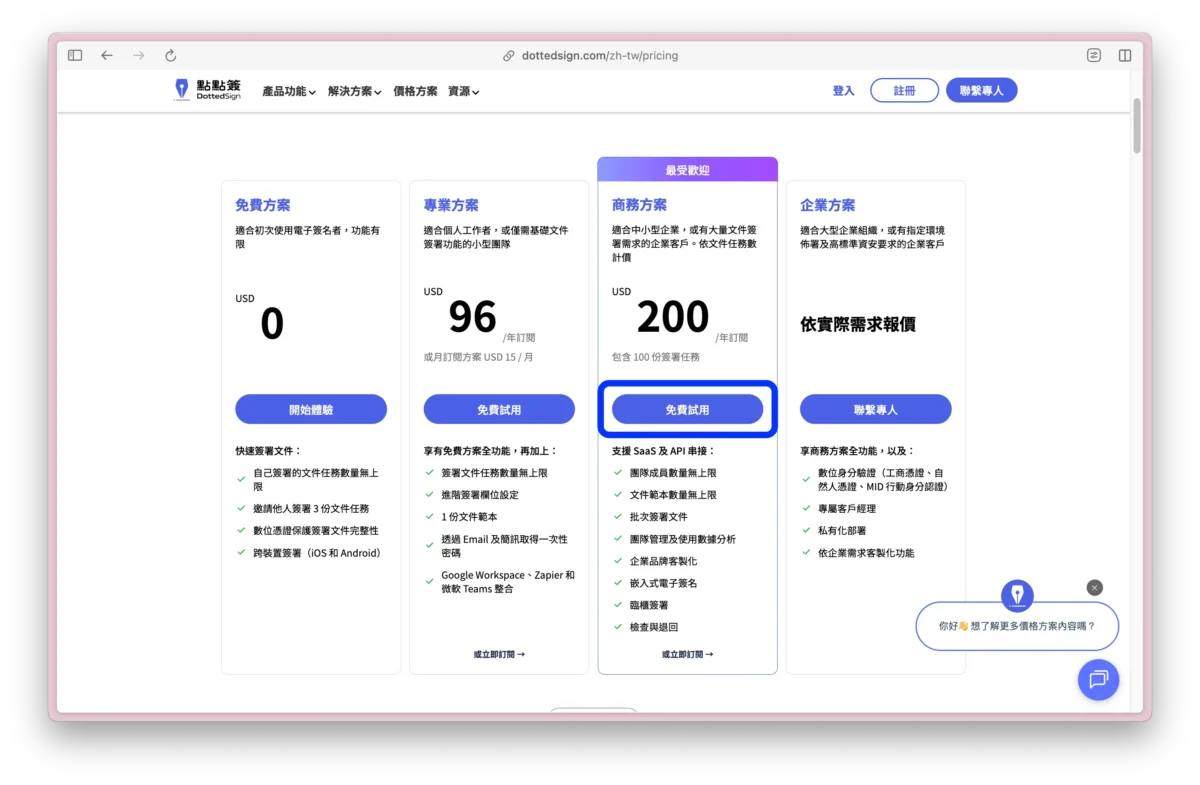Open the browser sidebar panel
This screenshot has height=785, width=1200.
point(74,55)
